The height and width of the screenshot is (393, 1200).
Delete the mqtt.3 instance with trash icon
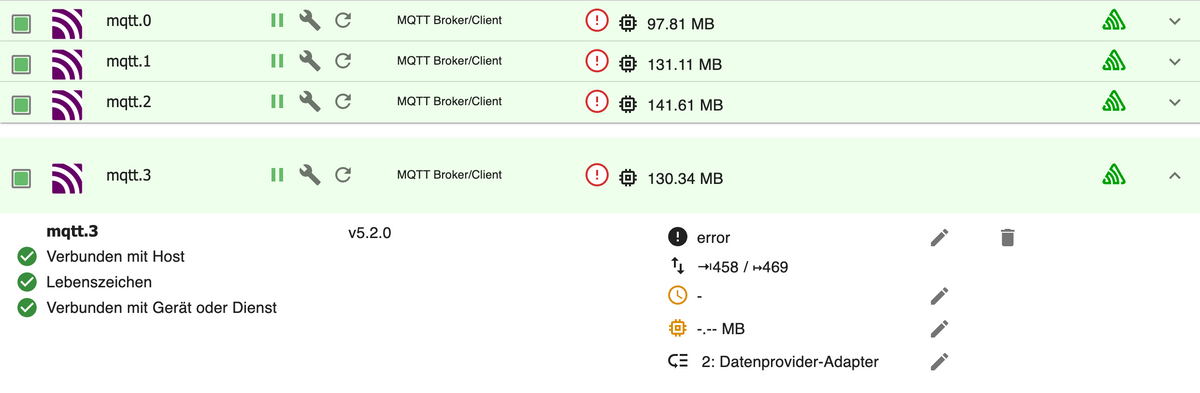[x=1008, y=237]
